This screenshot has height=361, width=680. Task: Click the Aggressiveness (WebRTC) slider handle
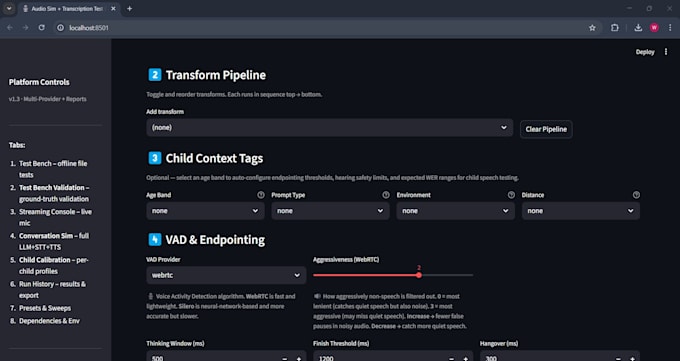419,275
